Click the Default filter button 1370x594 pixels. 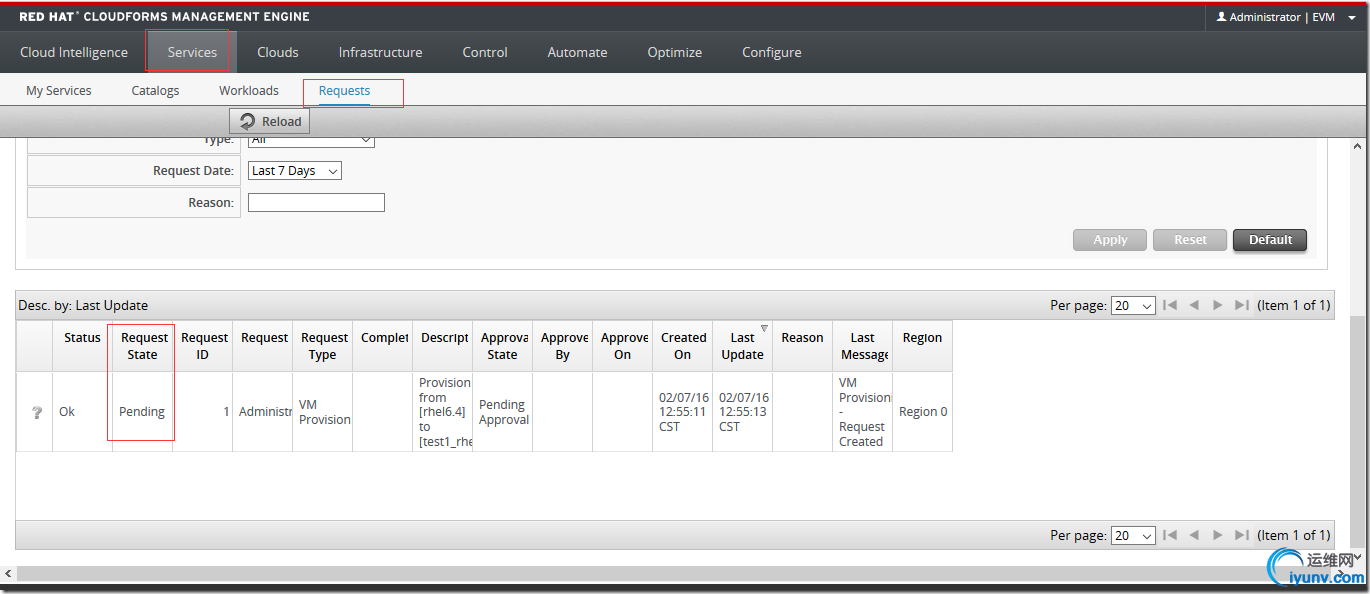[1270, 240]
